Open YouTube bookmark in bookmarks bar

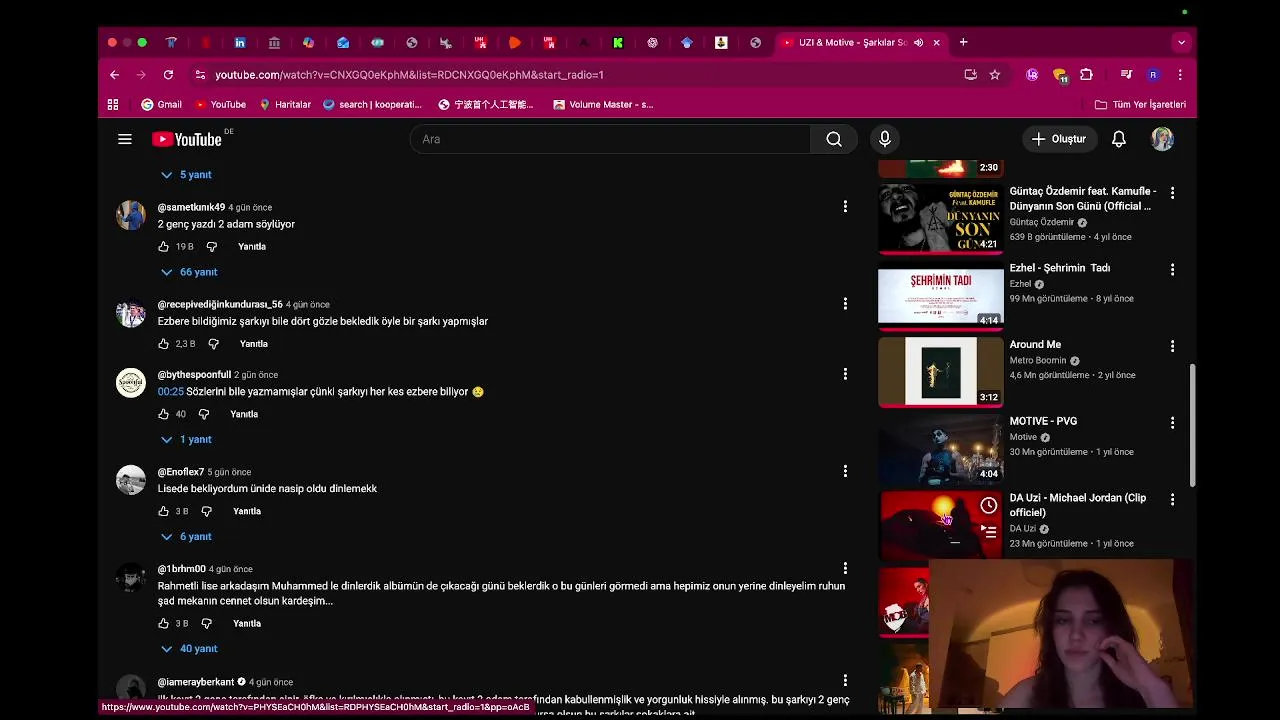coord(220,104)
